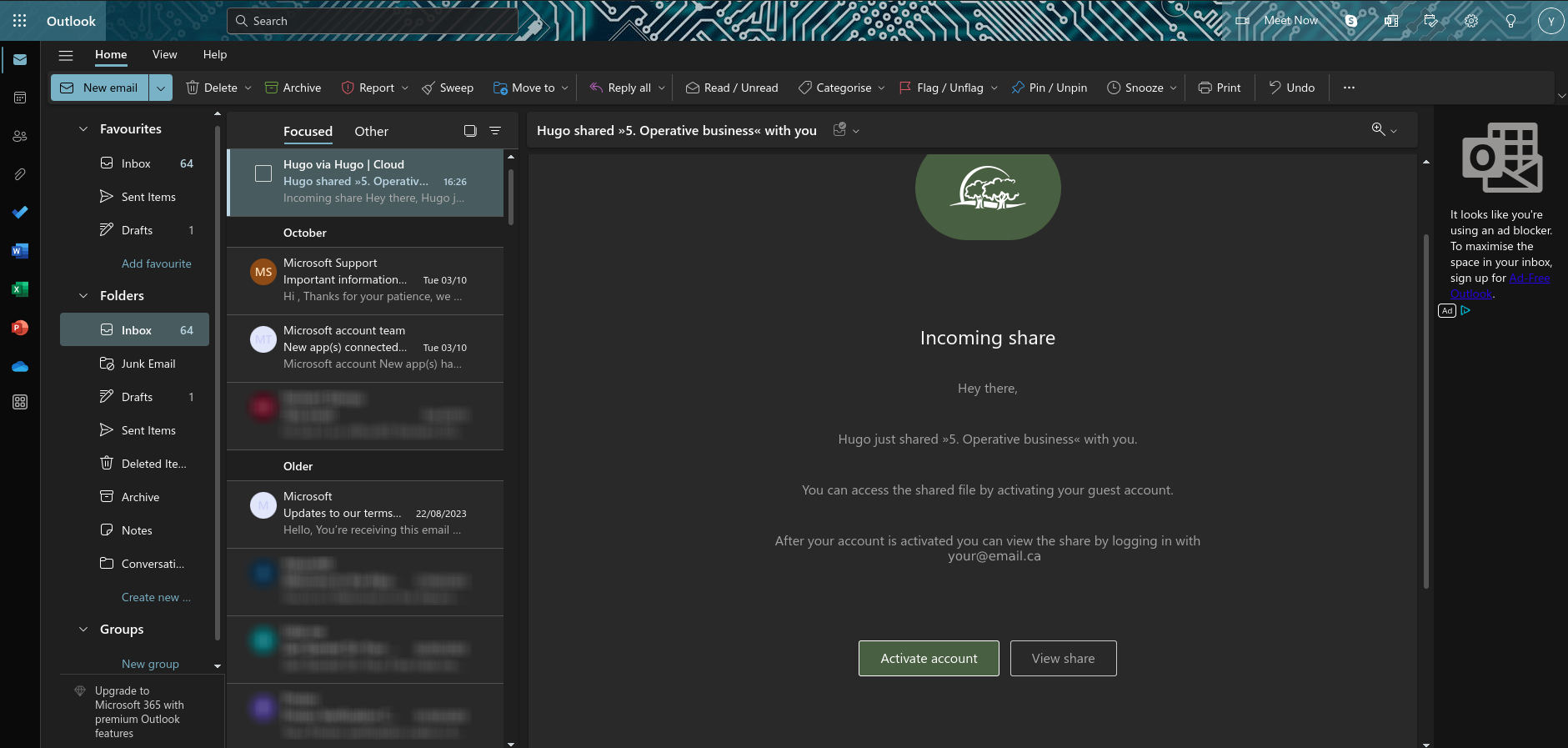Image resolution: width=1568 pixels, height=748 pixels.
Task: Open the New email dropdown arrow
Action: tap(161, 88)
